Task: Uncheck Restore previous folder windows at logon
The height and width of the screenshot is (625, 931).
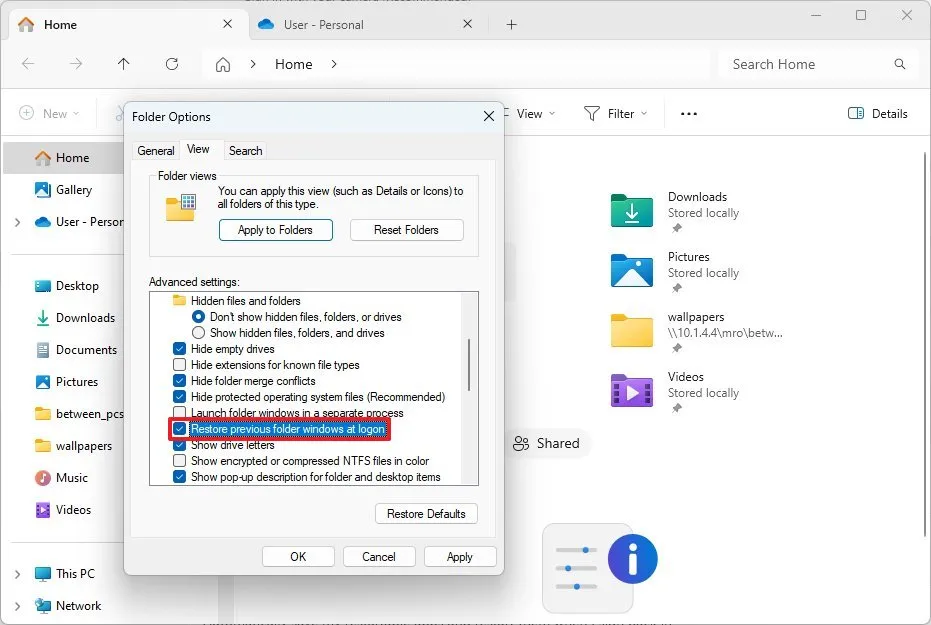Action: click(x=179, y=429)
